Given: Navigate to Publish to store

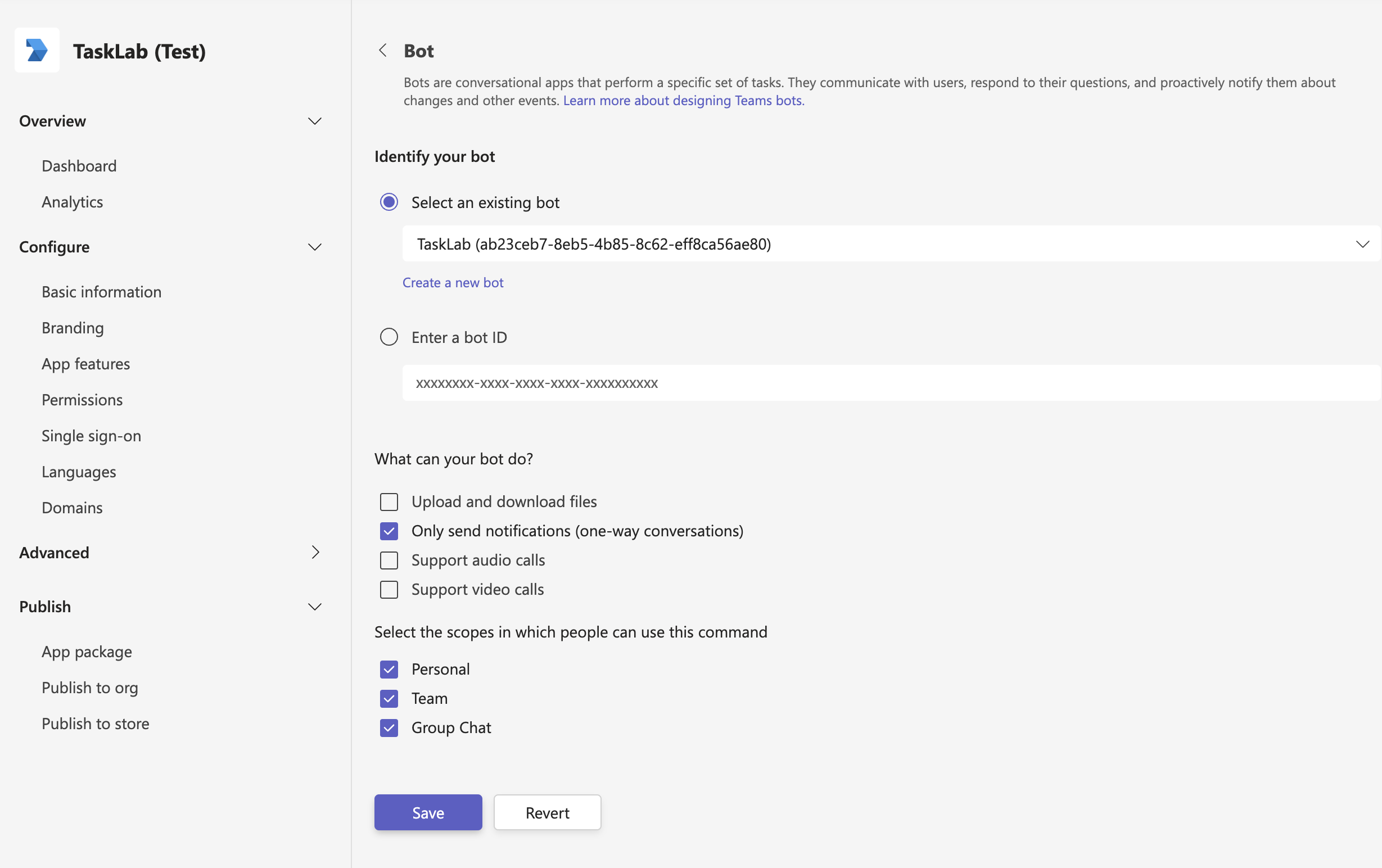Looking at the screenshot, I should coord(95,723).
